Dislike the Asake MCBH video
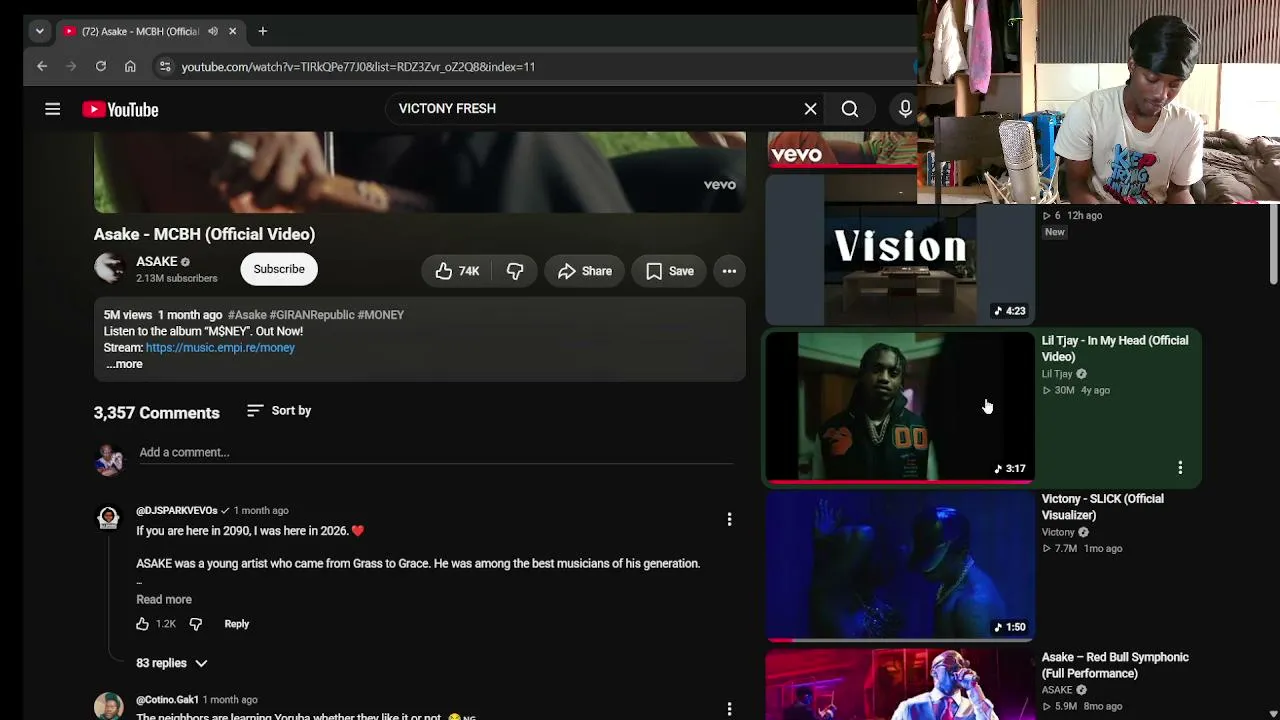Viewport: 1280px width, 720px height. point(515,271)
